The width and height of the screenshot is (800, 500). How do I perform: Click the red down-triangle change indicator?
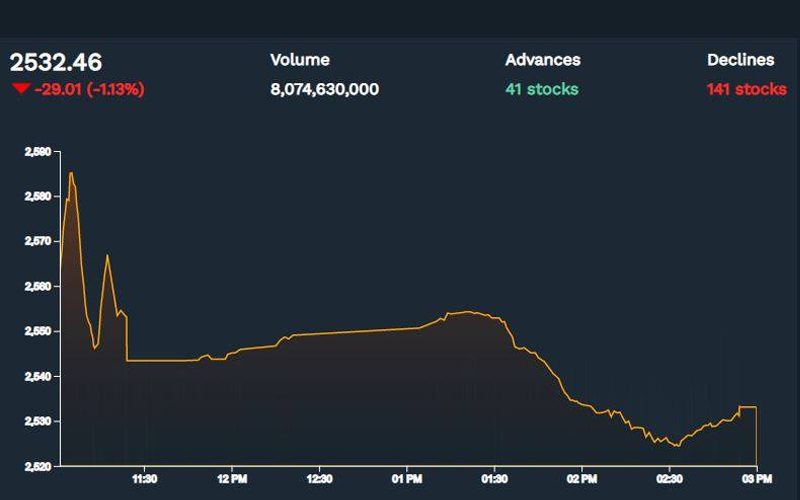click(x=19, y=90)
